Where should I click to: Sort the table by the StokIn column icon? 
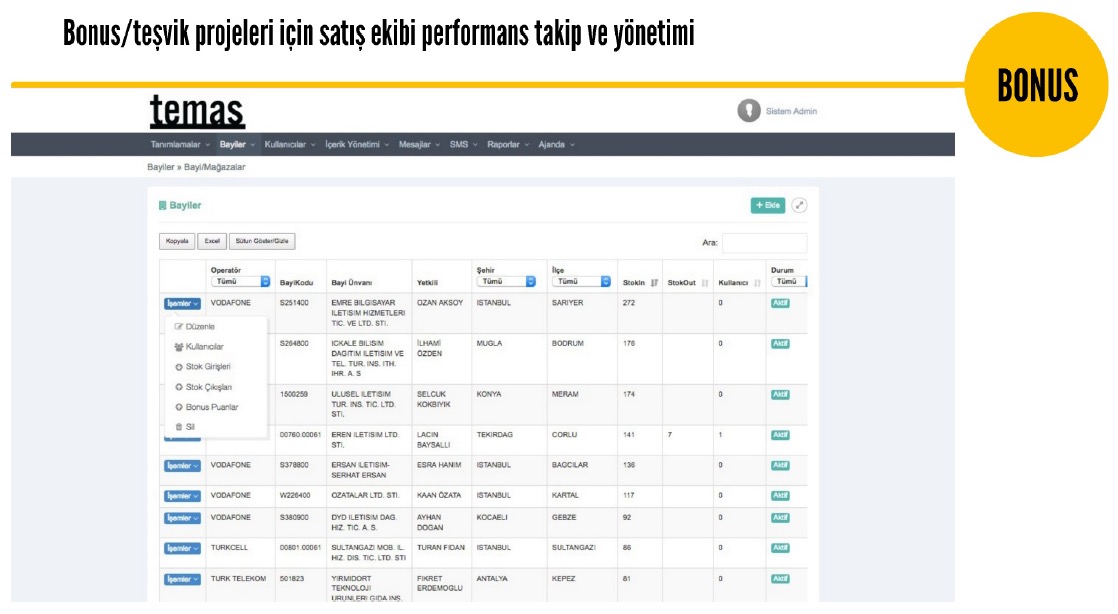[654, 283]
